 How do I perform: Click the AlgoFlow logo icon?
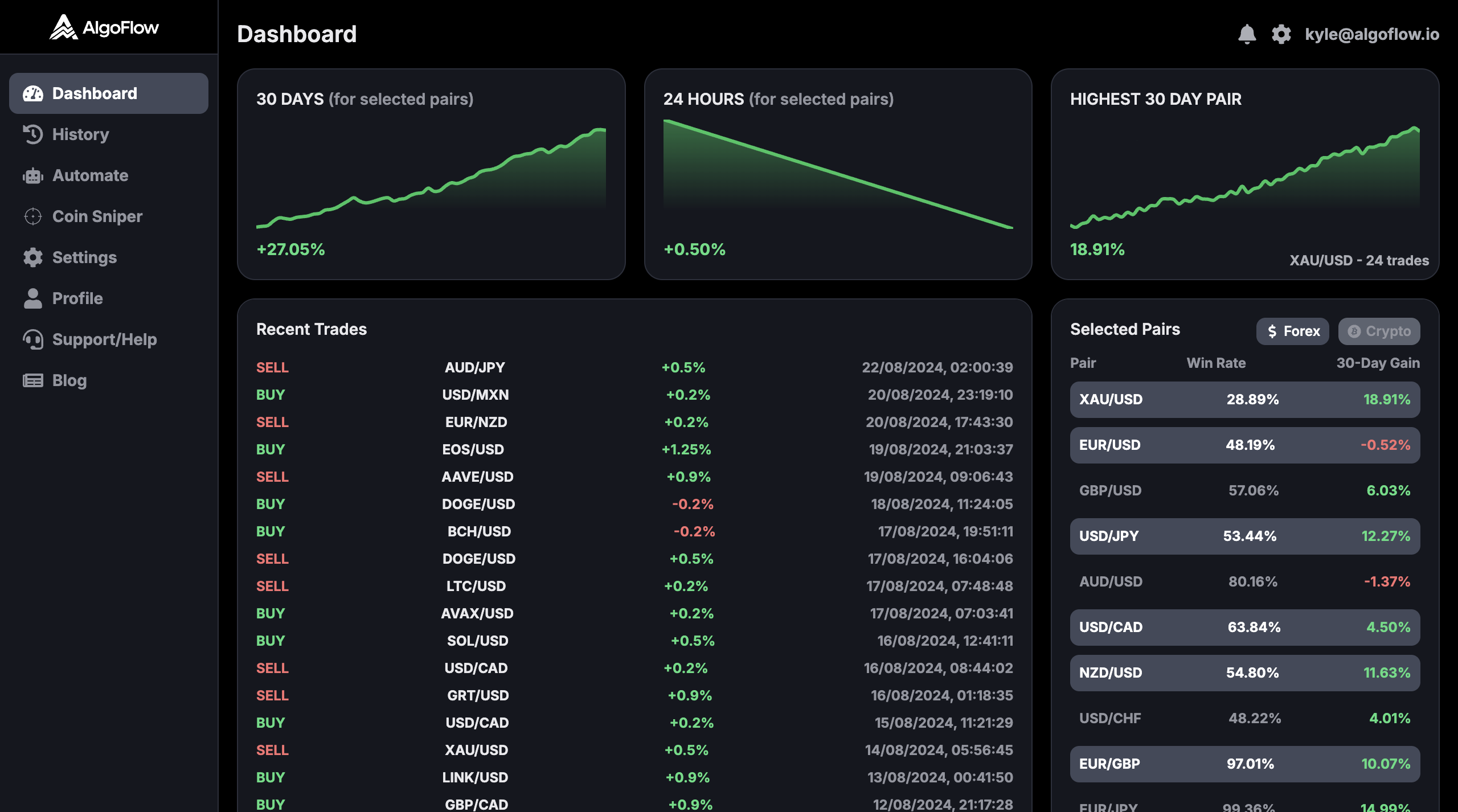click(63, 27)
